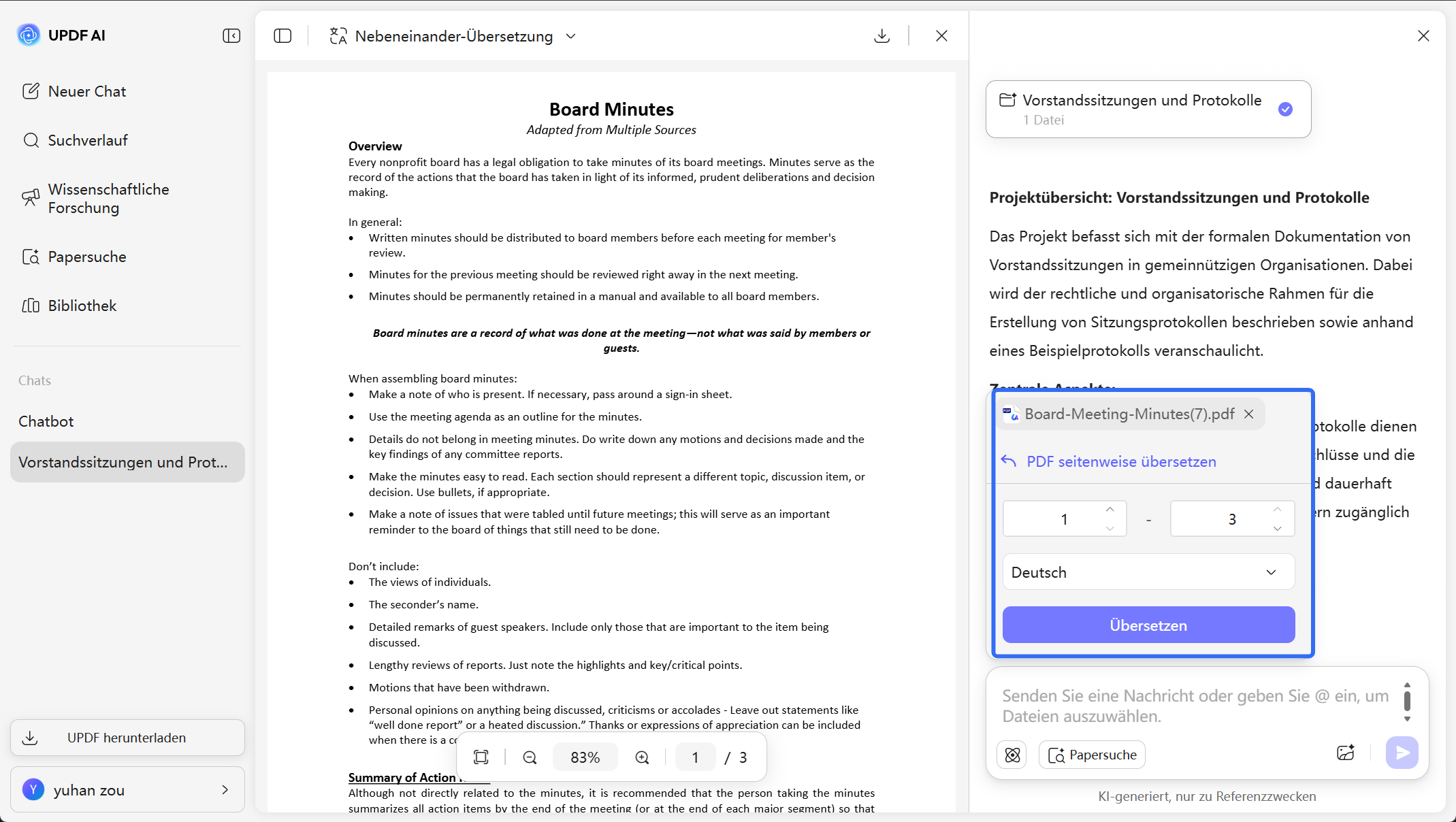Click the UPDF AI logo icon

point(29,35)
